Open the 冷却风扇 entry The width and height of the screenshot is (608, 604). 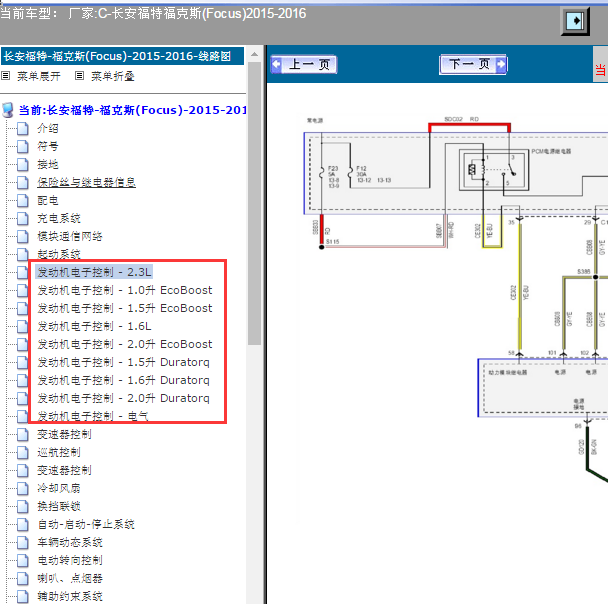(59, 488)
